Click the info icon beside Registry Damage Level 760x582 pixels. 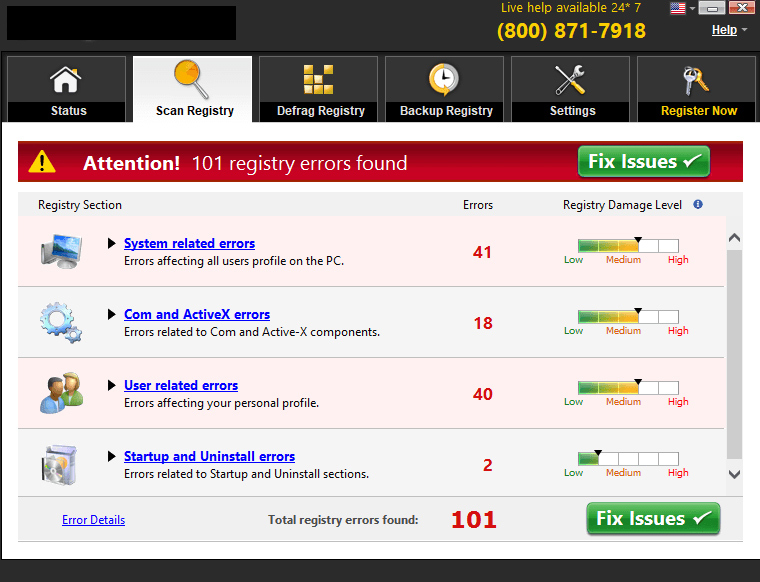698,205
